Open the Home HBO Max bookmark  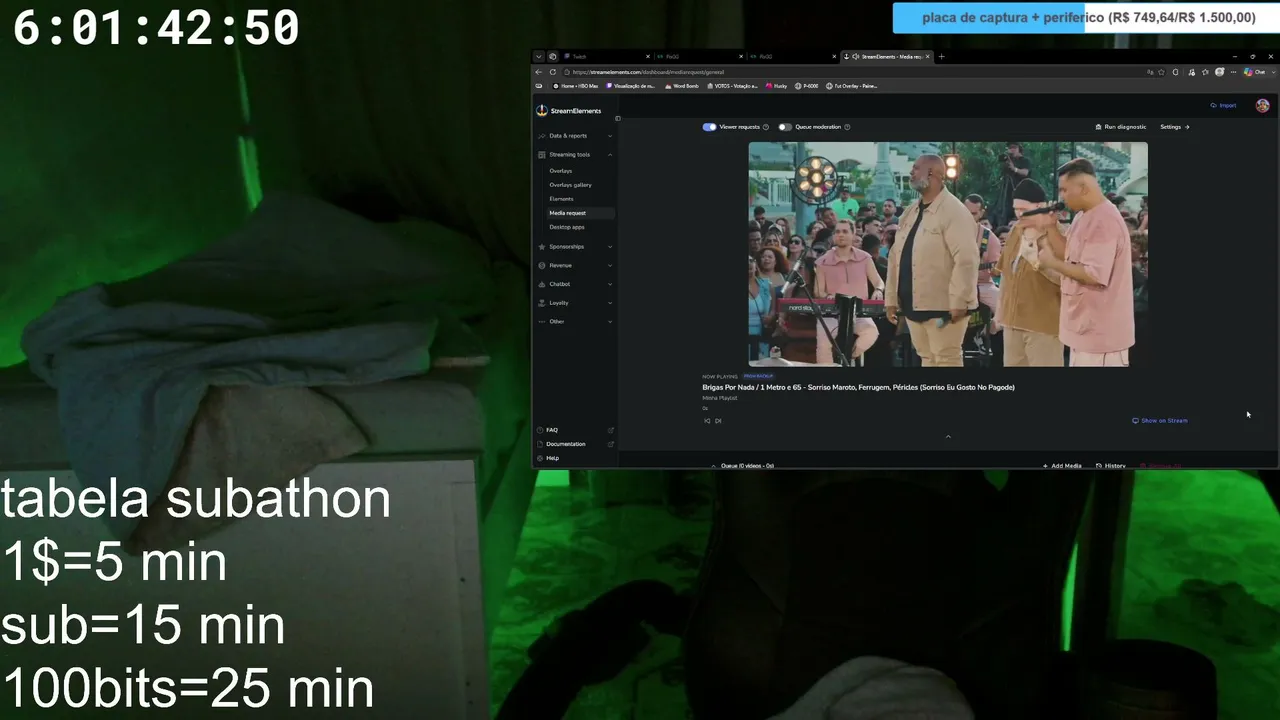(x=575, y=86)
